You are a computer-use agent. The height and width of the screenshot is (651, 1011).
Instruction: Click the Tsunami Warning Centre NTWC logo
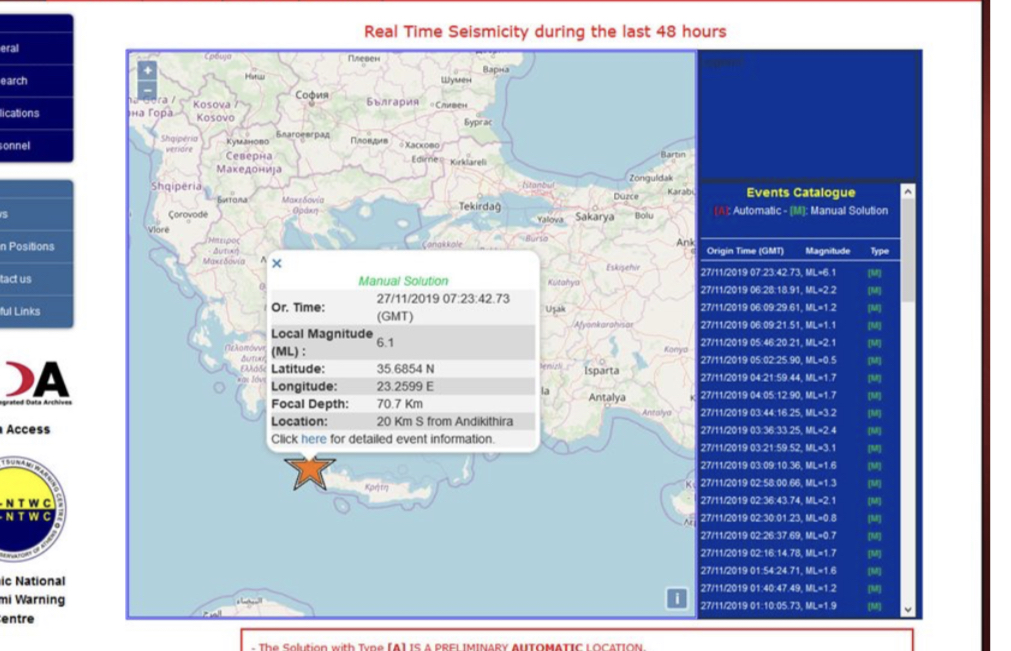(32, 509)
